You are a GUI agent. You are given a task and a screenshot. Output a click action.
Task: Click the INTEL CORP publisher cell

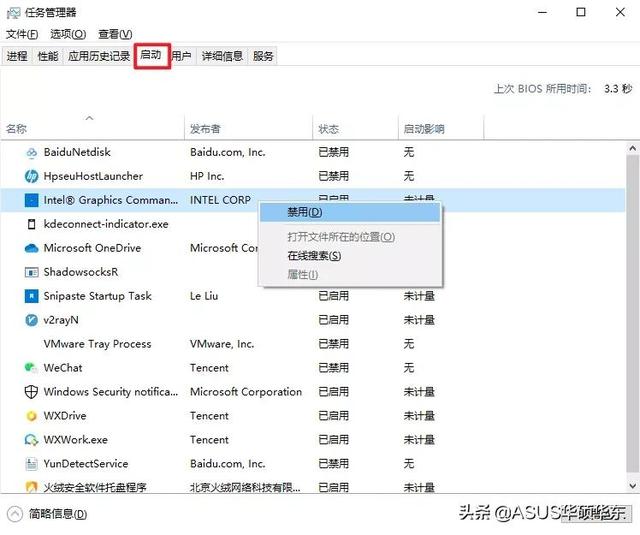click(x=220, y=200)
